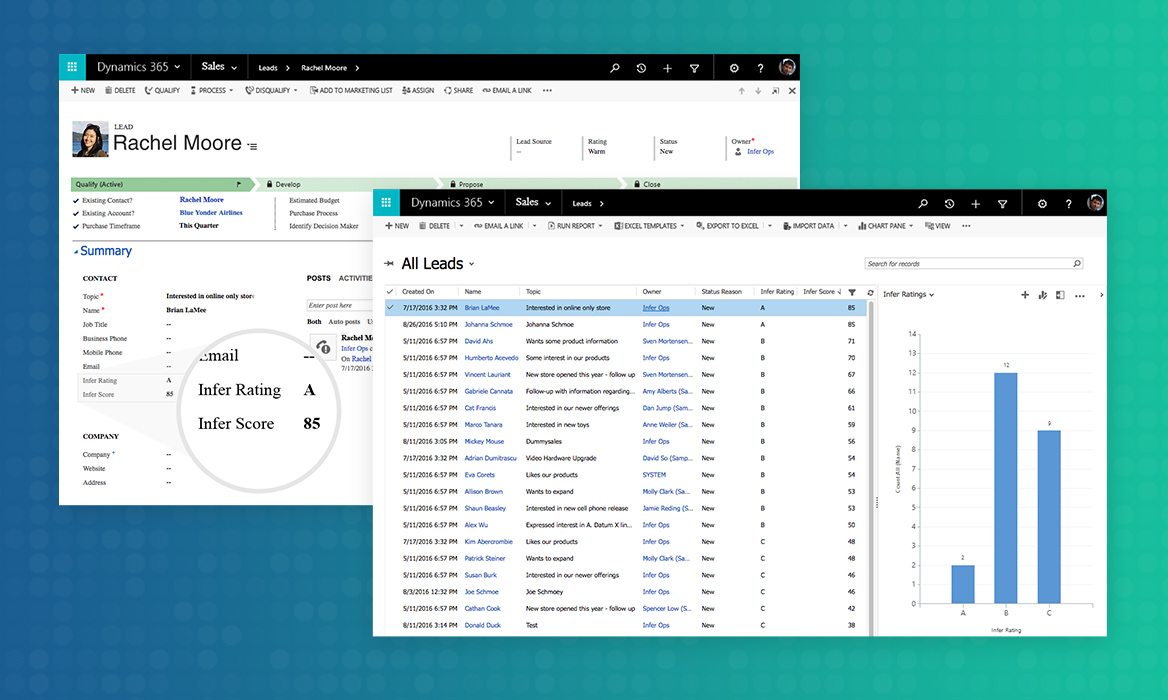The height and width of the screenshot is (700, 1168).
Task: Sort grid by Created On column
Action: [419, 292]
